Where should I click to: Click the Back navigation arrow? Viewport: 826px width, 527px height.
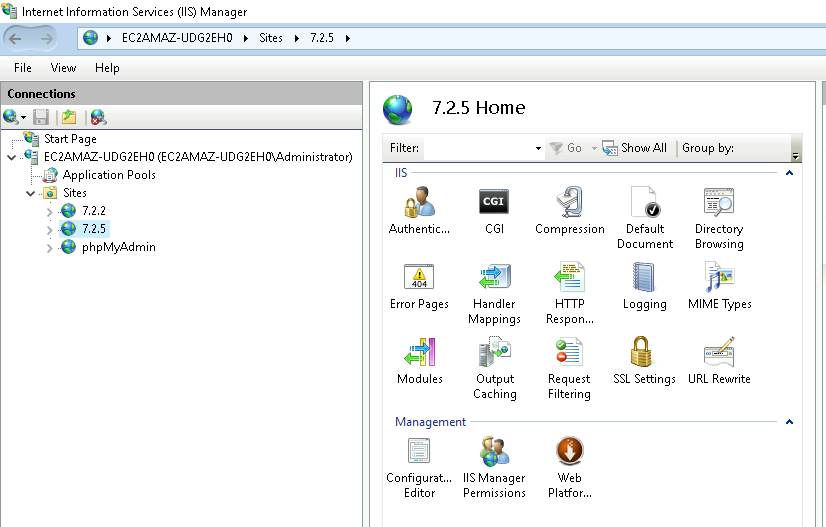tap(15, 38)
